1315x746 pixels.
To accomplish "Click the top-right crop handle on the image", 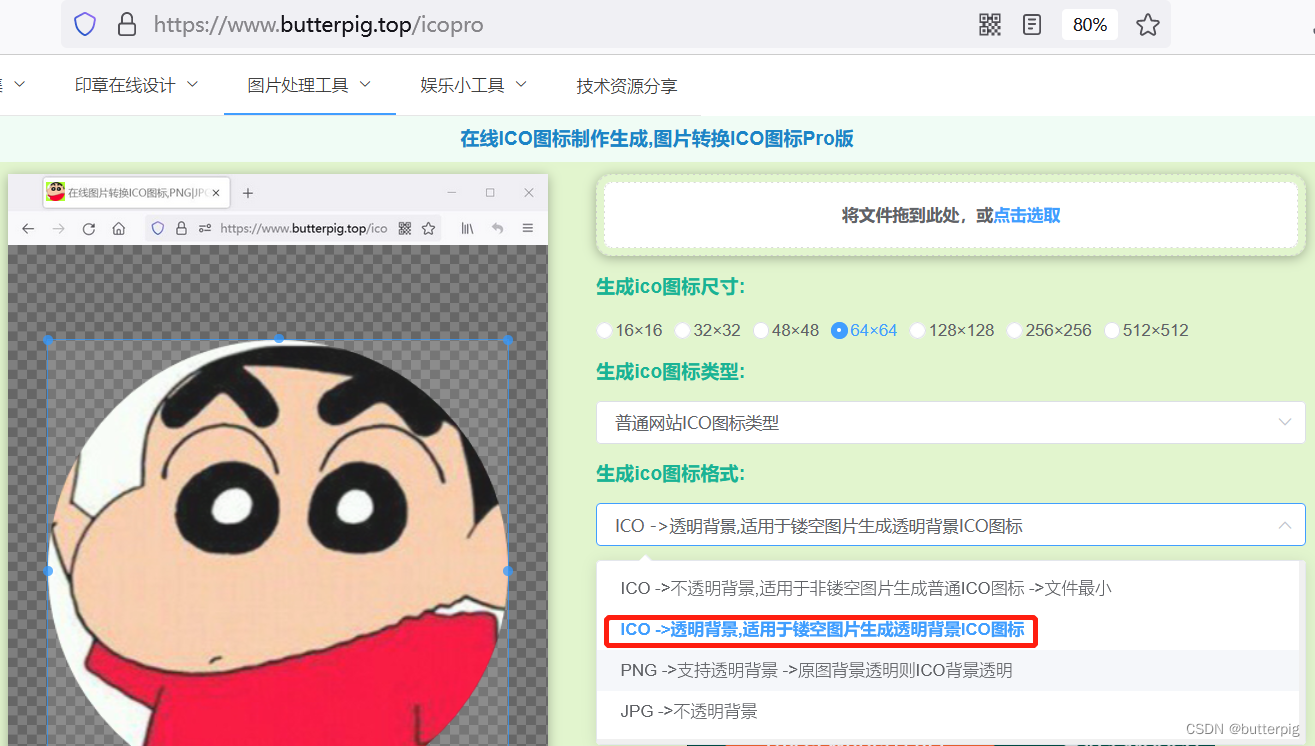I will point(508,340).
